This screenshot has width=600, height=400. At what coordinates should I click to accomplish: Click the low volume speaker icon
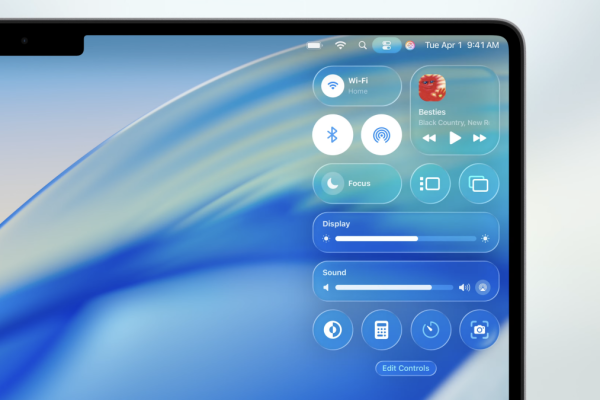pyautogui.click(x=326, y=287)
